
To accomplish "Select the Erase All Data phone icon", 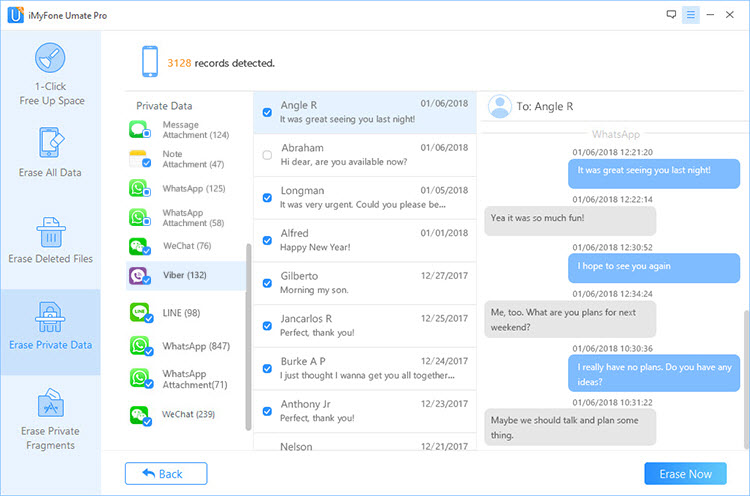I will point(51,143).
